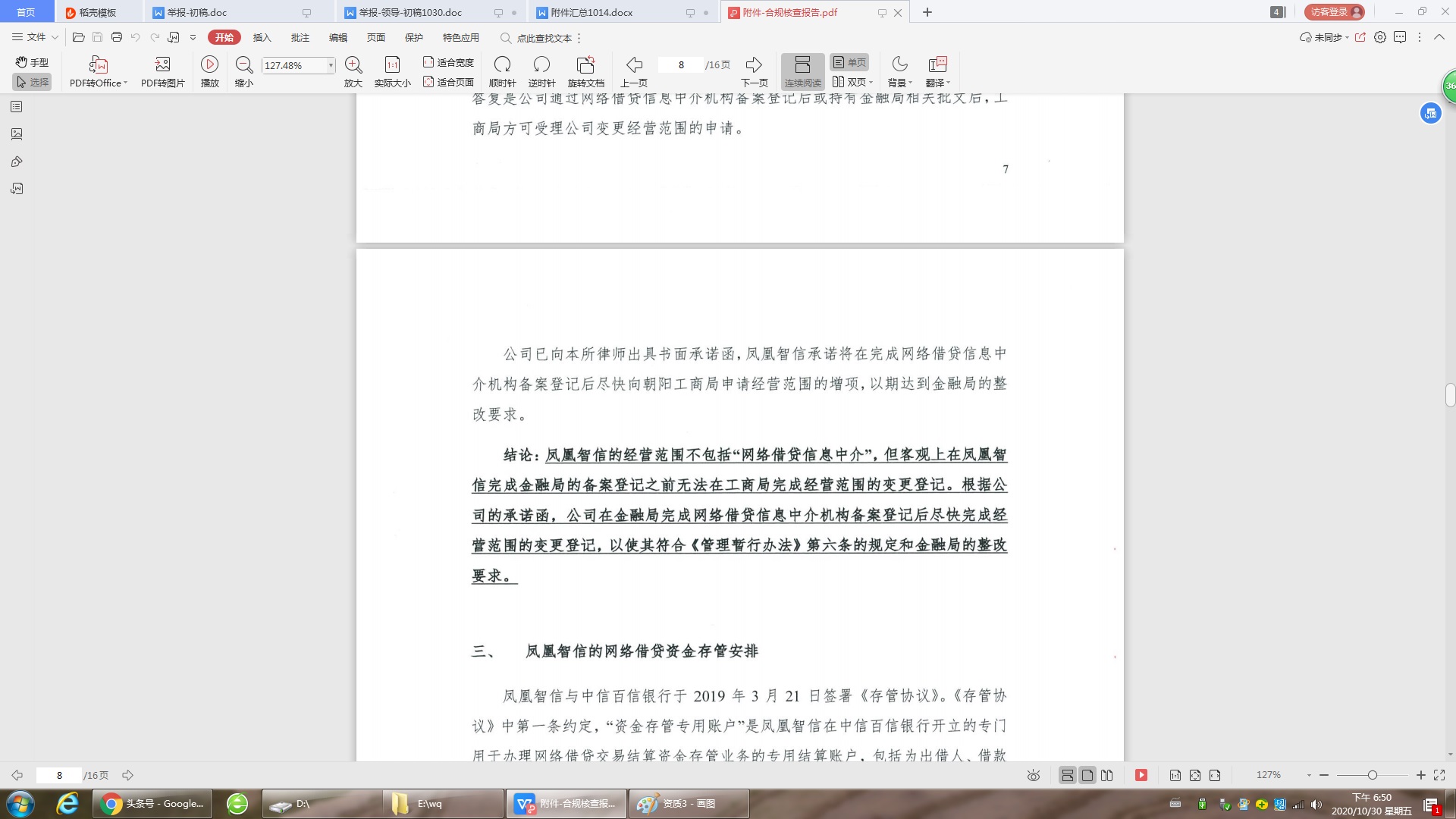Click the zoom-in plus beside slider
Image resolution: width=1456 pixels, height=819 pixels.
pos(1420,775)
